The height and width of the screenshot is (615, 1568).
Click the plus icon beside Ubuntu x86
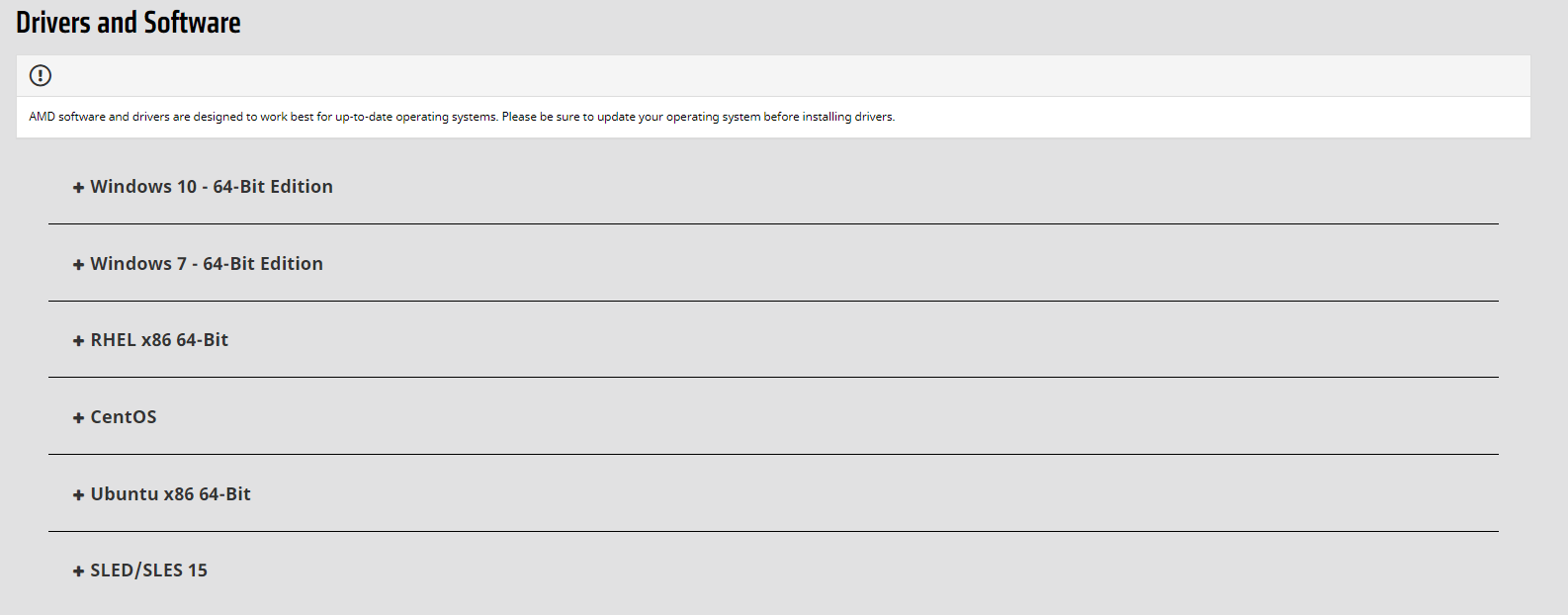click(78, 495)
